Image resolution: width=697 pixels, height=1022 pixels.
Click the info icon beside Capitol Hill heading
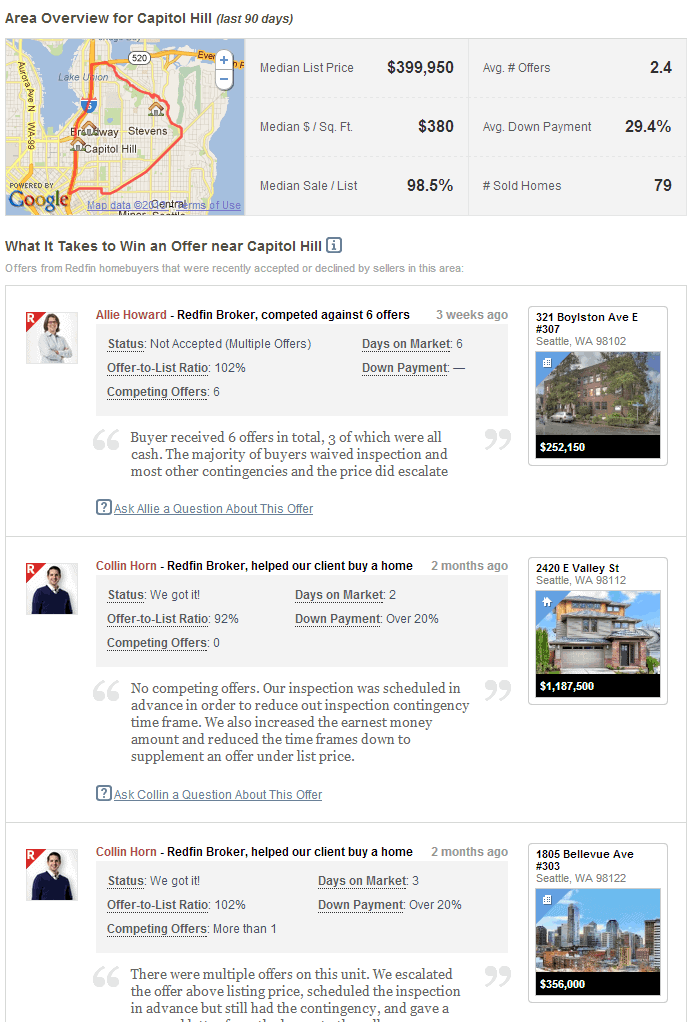click(334, 245)
